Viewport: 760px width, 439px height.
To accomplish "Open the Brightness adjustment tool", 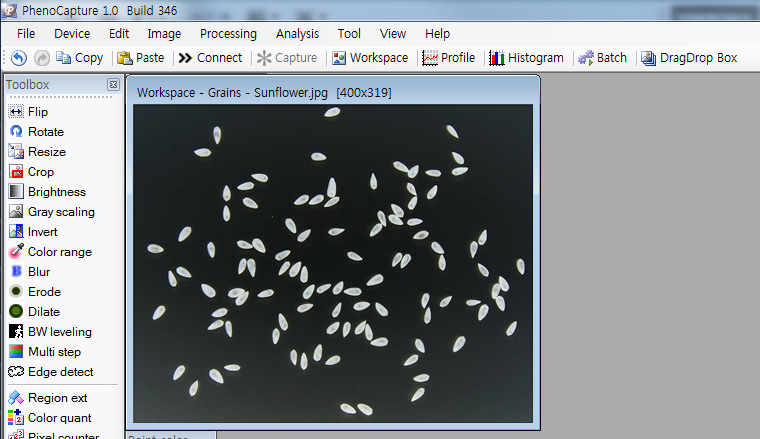I will (x=55, y=192).
